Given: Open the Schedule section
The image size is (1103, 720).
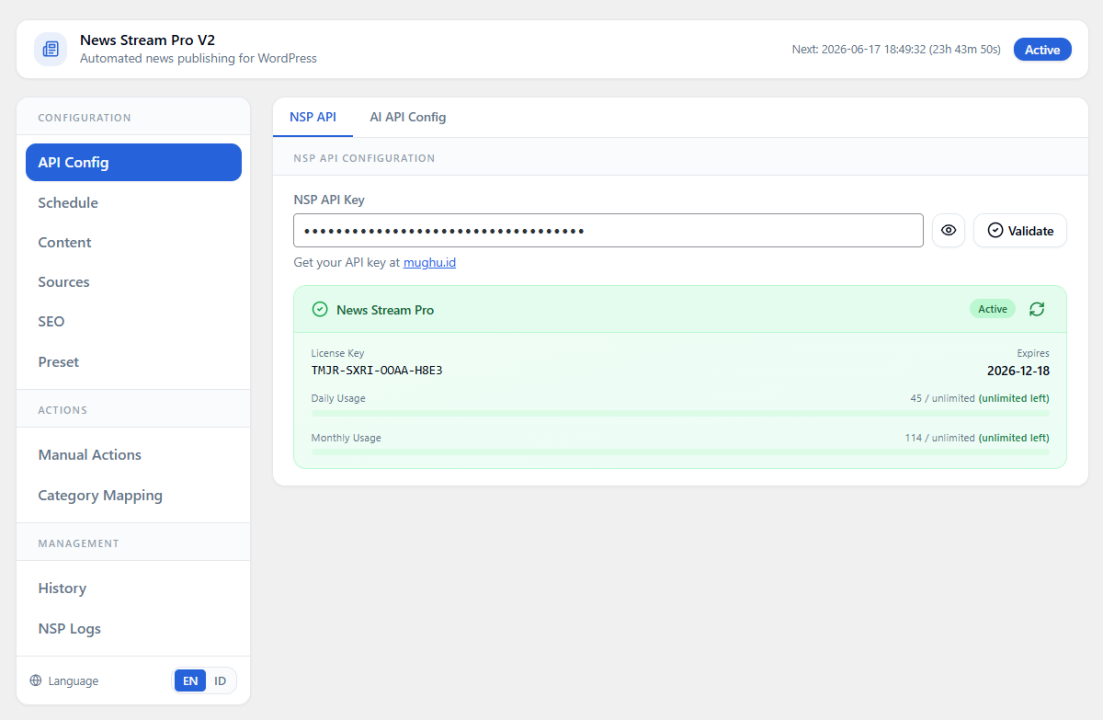Looking at the screenshot, I should click(134, 202).
